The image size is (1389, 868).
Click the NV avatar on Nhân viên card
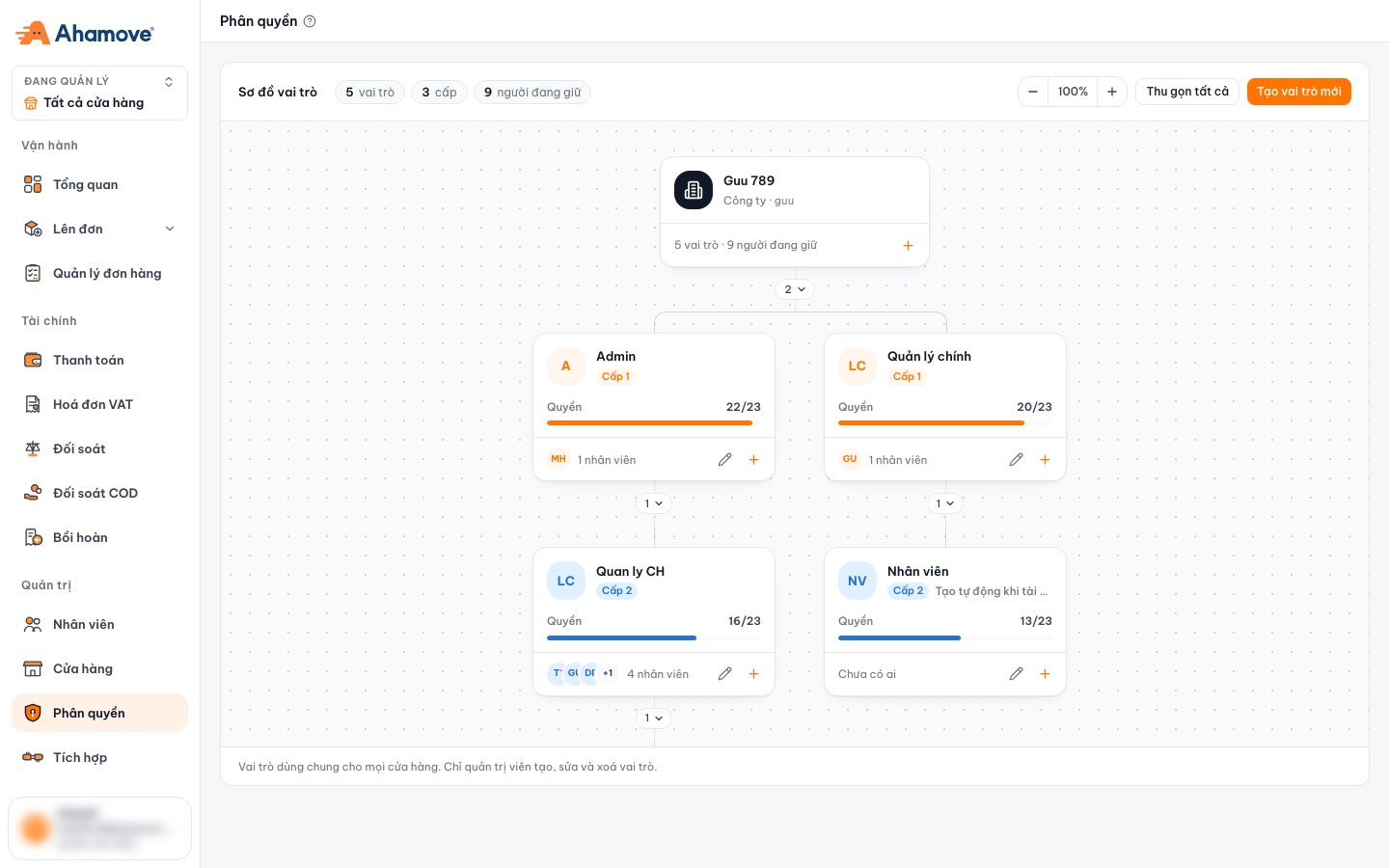[858, 581]
